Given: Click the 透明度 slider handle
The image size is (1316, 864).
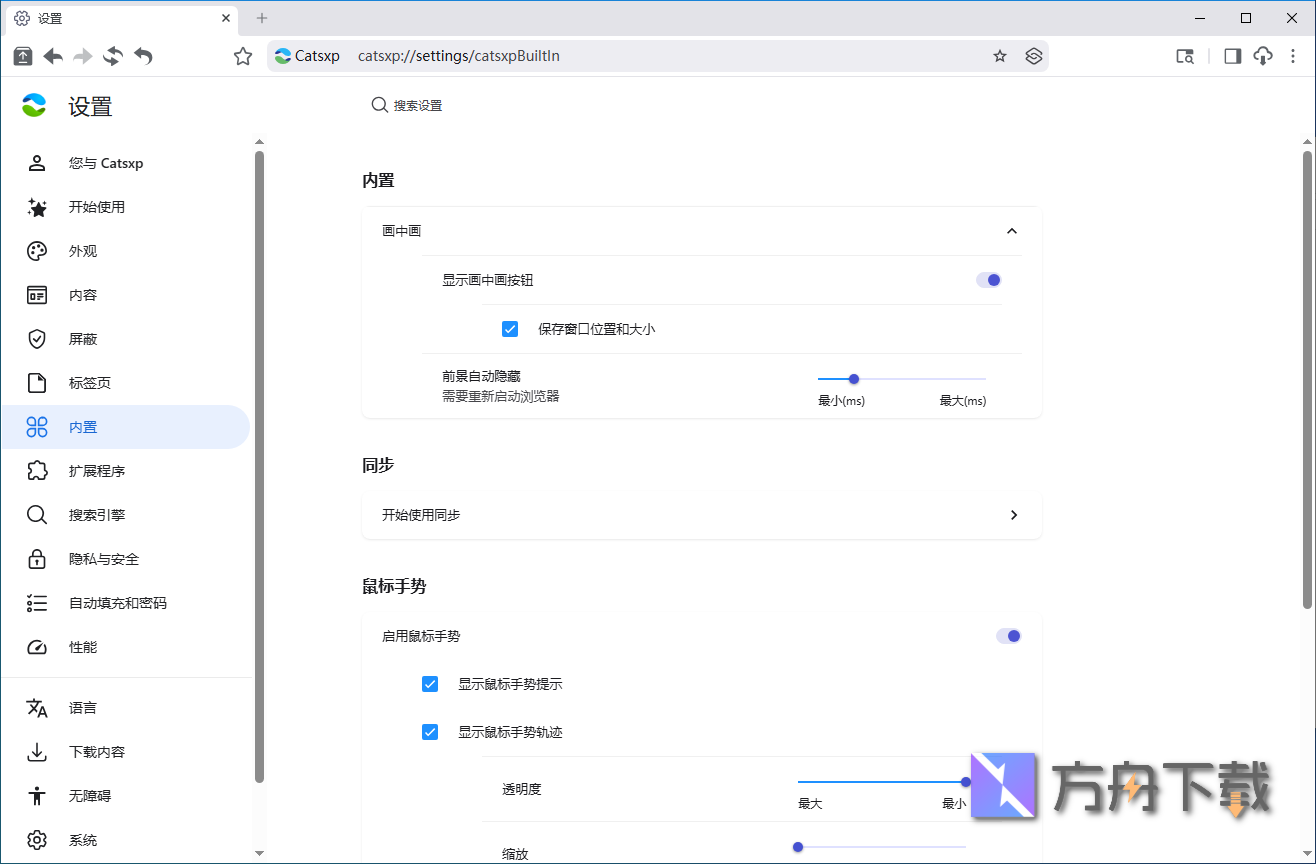Looking at the screenshot, I should [x=965, y=781].
